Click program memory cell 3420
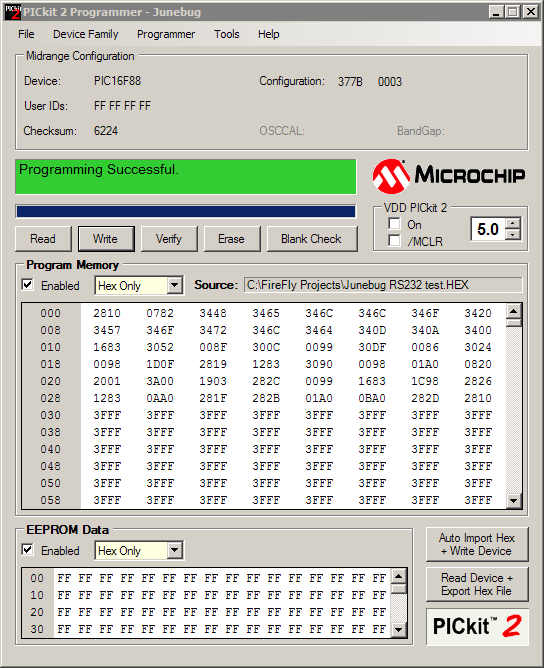 click(478, 314)
